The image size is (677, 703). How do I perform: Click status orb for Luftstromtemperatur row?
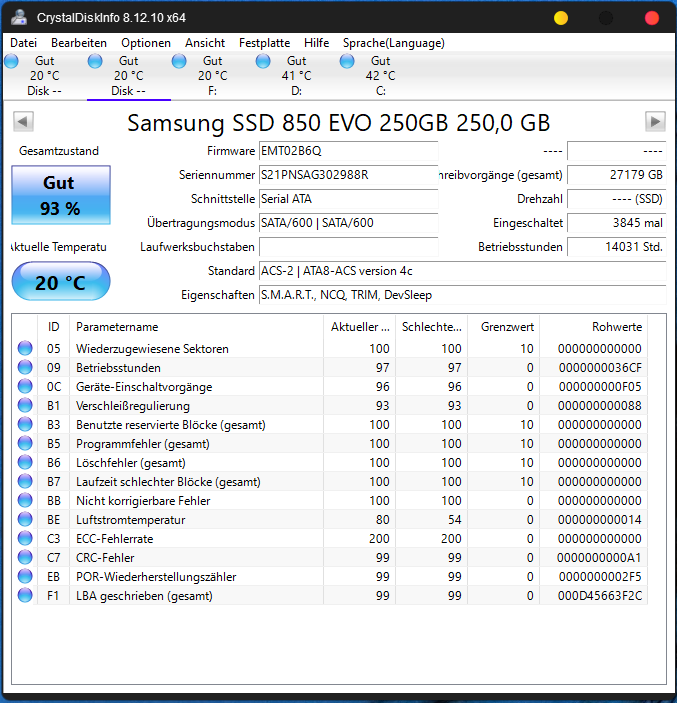pos(25,519)
